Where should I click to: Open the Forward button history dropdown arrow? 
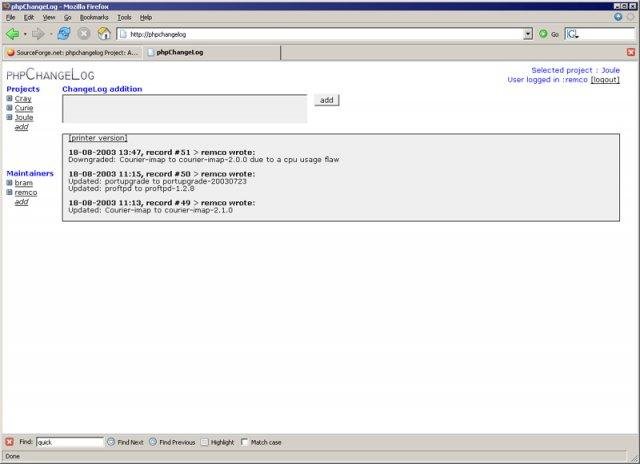(x=51, y=34)
